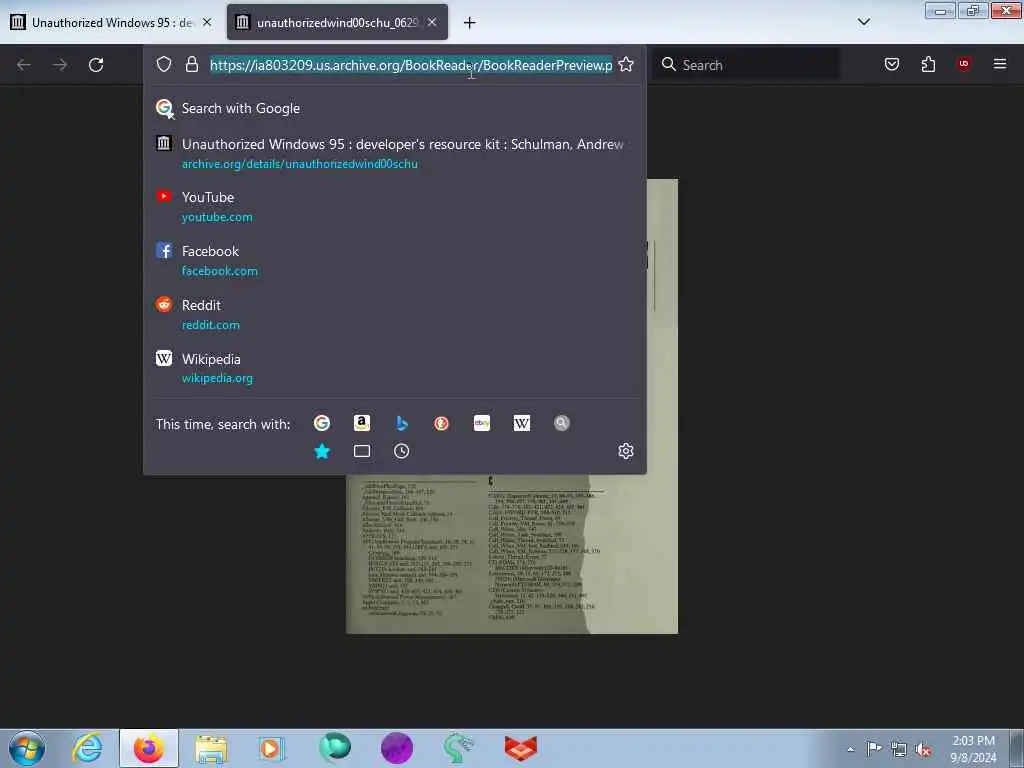Viewport: 1024px width, 768px height.
Task: Search bookmarks with the blue star icon
Action: [322, 451]
